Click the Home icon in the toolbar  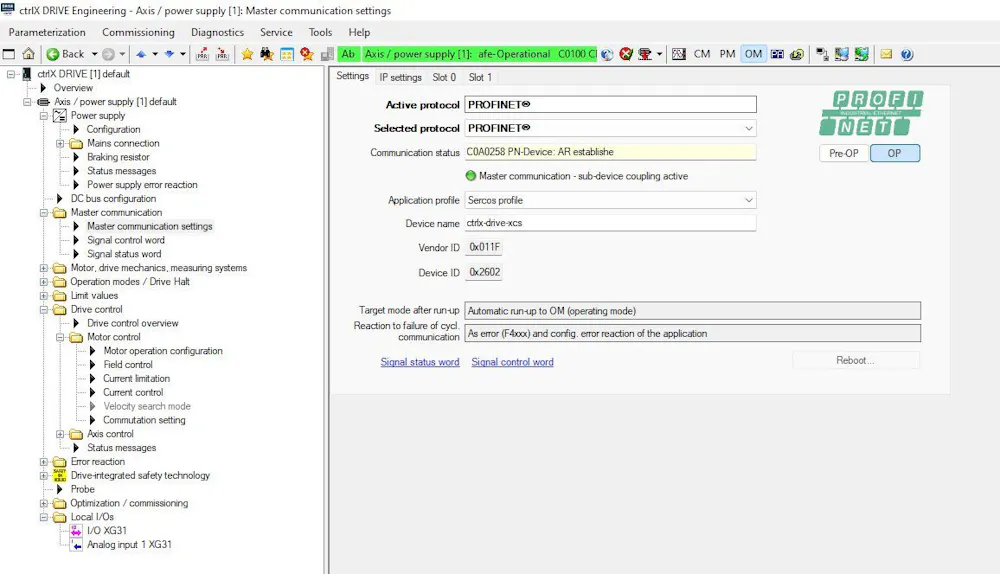(x=28, y=54)
